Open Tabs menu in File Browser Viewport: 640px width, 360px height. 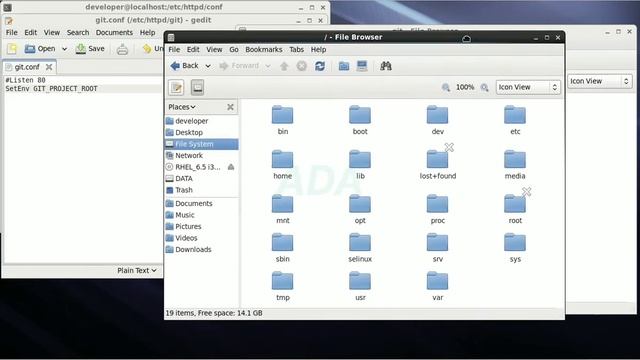(x=297, y=49)
